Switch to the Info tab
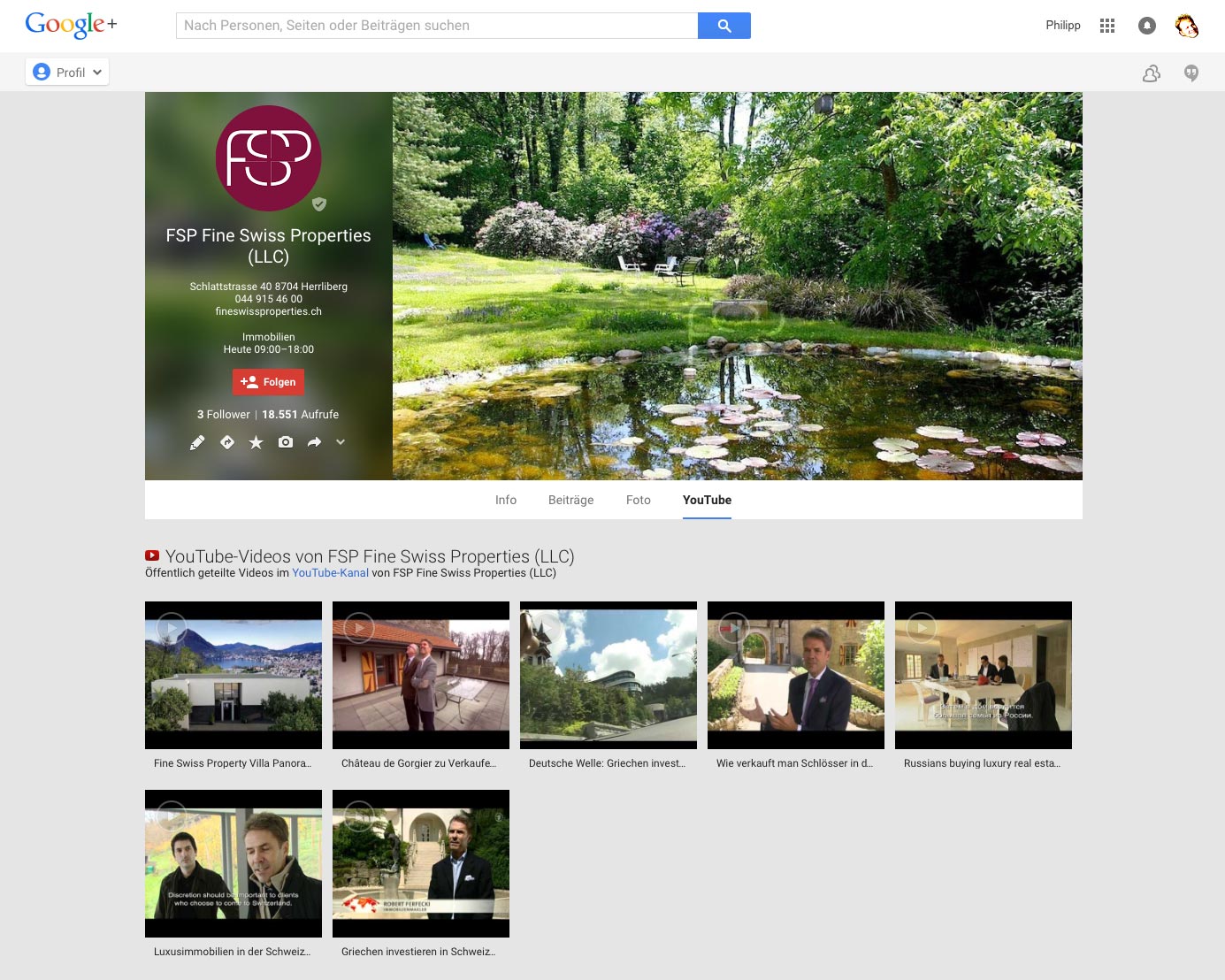1225x980 pixels. coord(506,500)
